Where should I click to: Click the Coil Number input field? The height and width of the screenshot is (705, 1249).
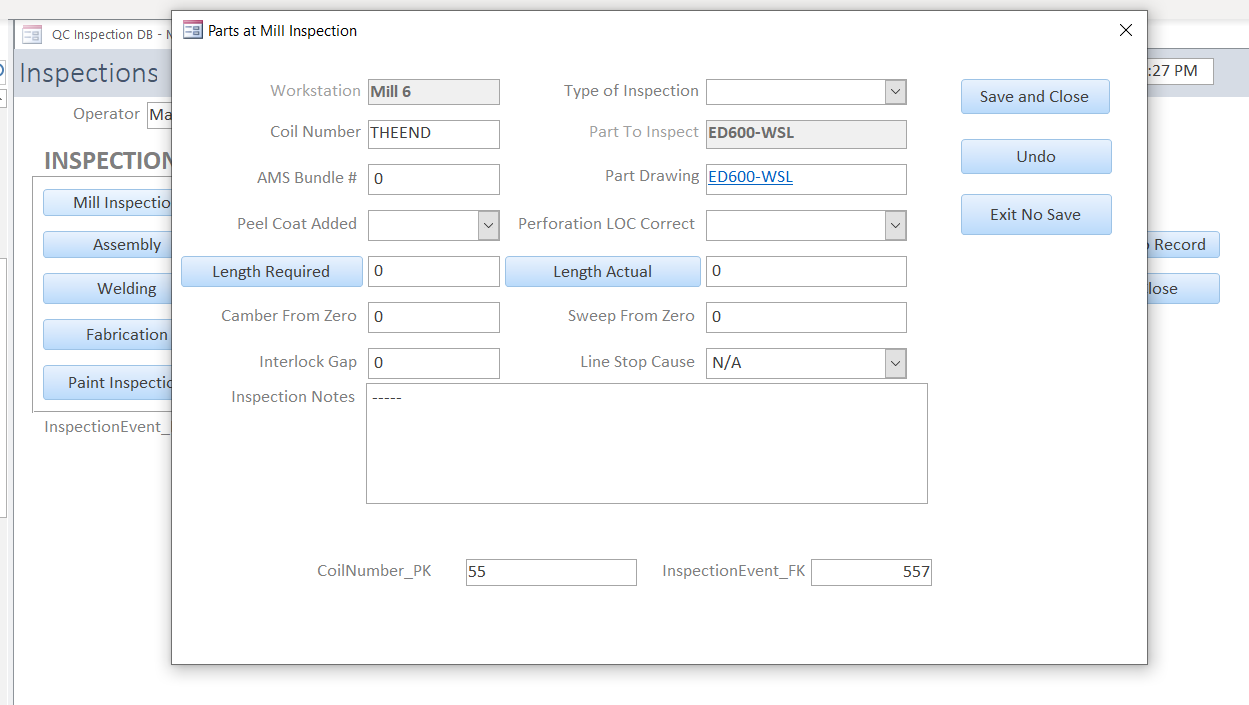(433, 134)
